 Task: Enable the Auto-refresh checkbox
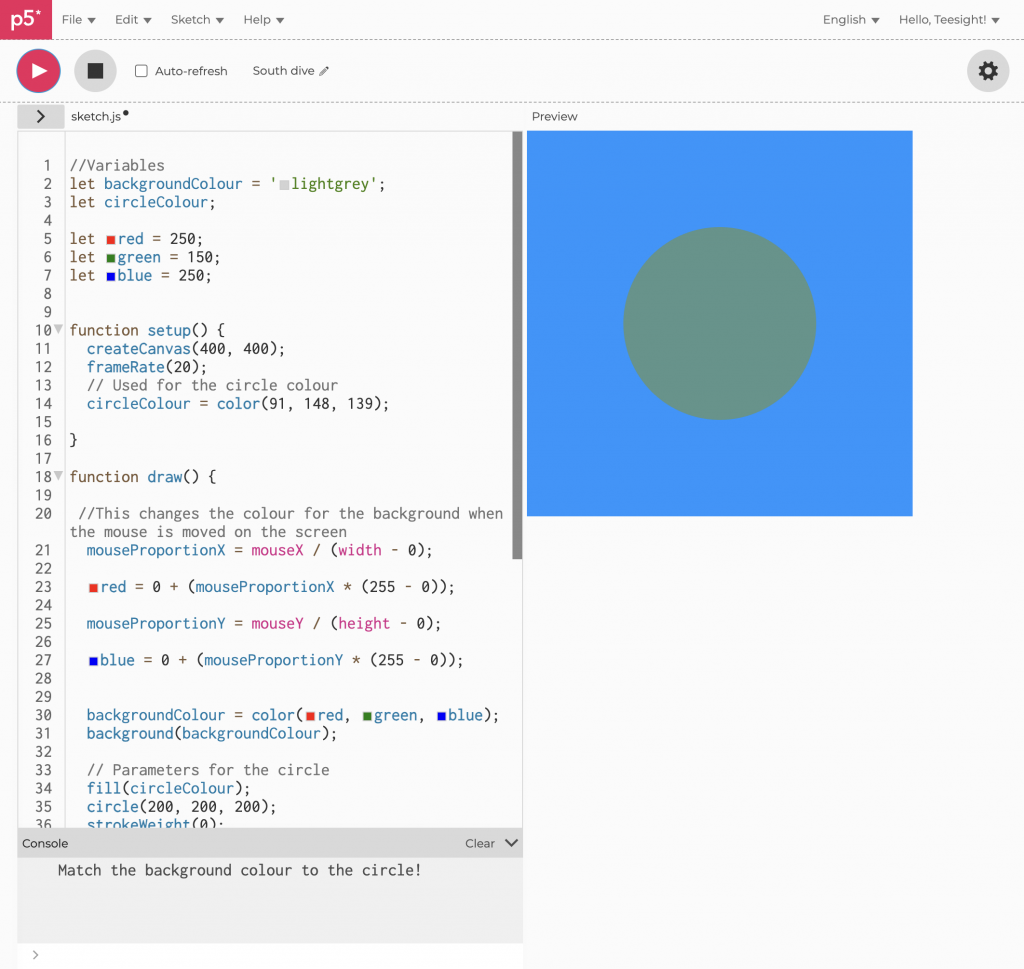click(x=141, y=71)
